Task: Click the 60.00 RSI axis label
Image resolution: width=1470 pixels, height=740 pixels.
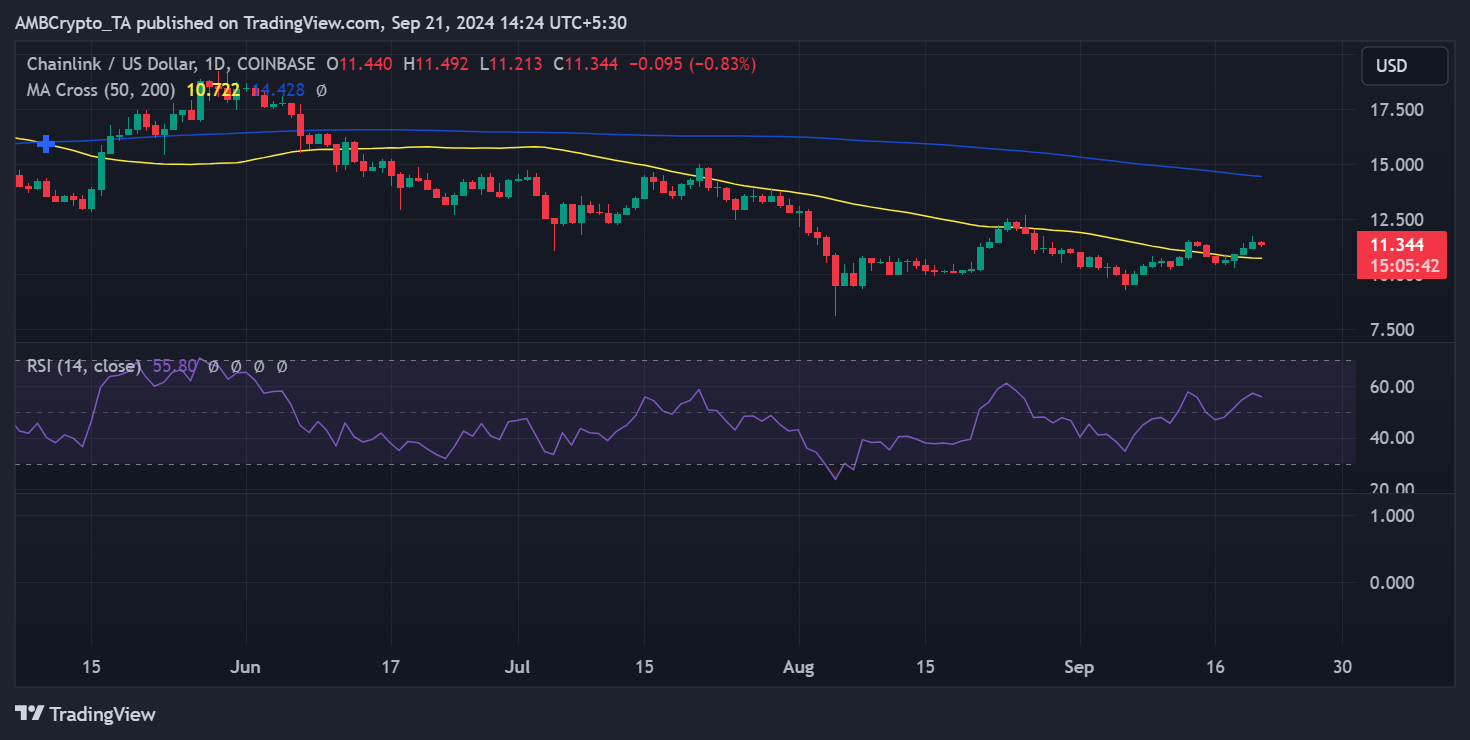Action: (x=1392, y=386)
